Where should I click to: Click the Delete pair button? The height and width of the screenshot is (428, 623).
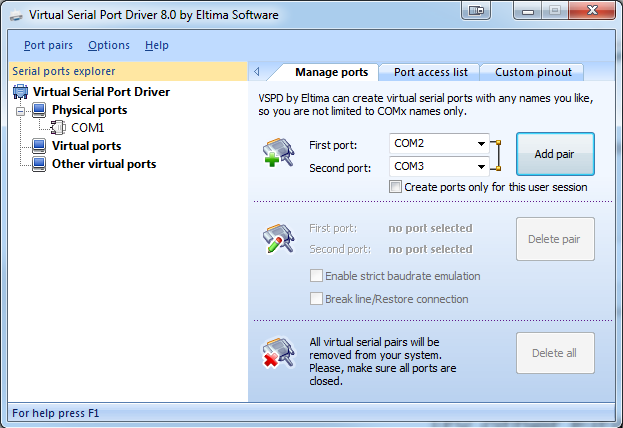(x=555, y=239)
